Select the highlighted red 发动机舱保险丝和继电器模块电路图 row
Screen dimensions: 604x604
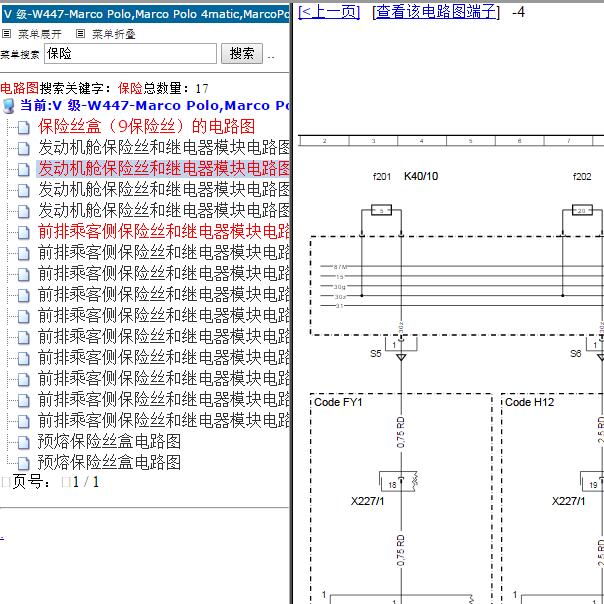tap(163, 168)
